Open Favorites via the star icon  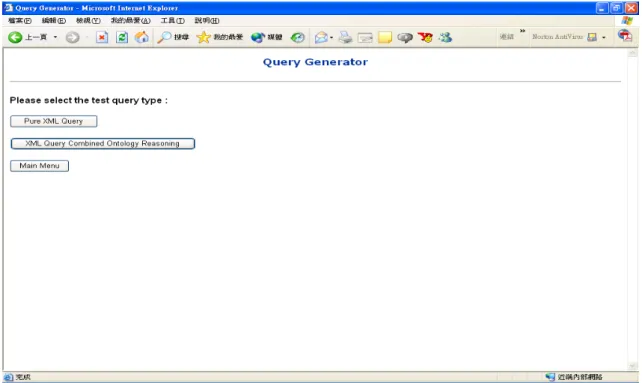click(203, 37)
